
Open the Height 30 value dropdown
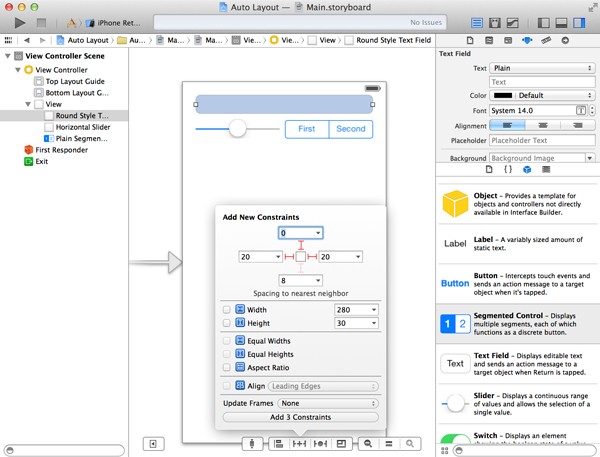(374, 323)
